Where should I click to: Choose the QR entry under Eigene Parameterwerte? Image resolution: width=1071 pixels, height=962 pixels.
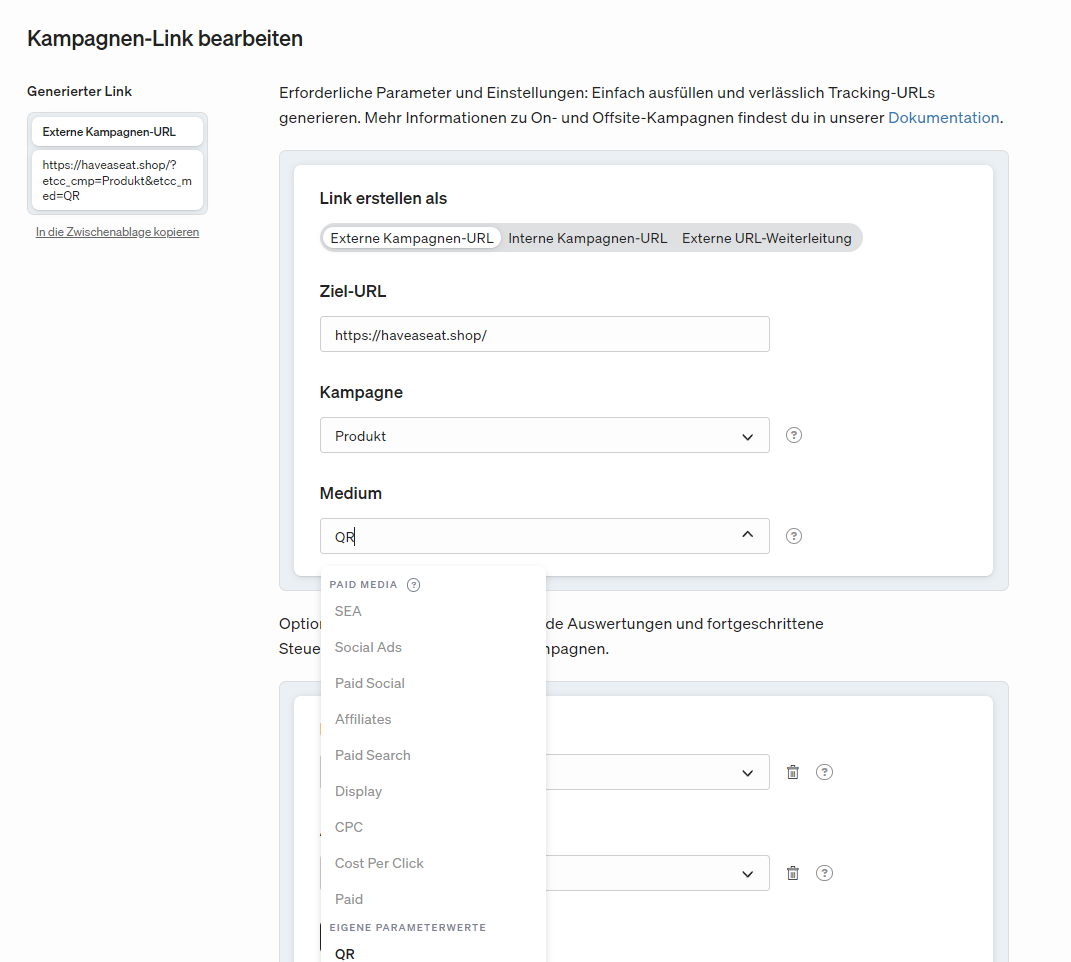point(345,954)
